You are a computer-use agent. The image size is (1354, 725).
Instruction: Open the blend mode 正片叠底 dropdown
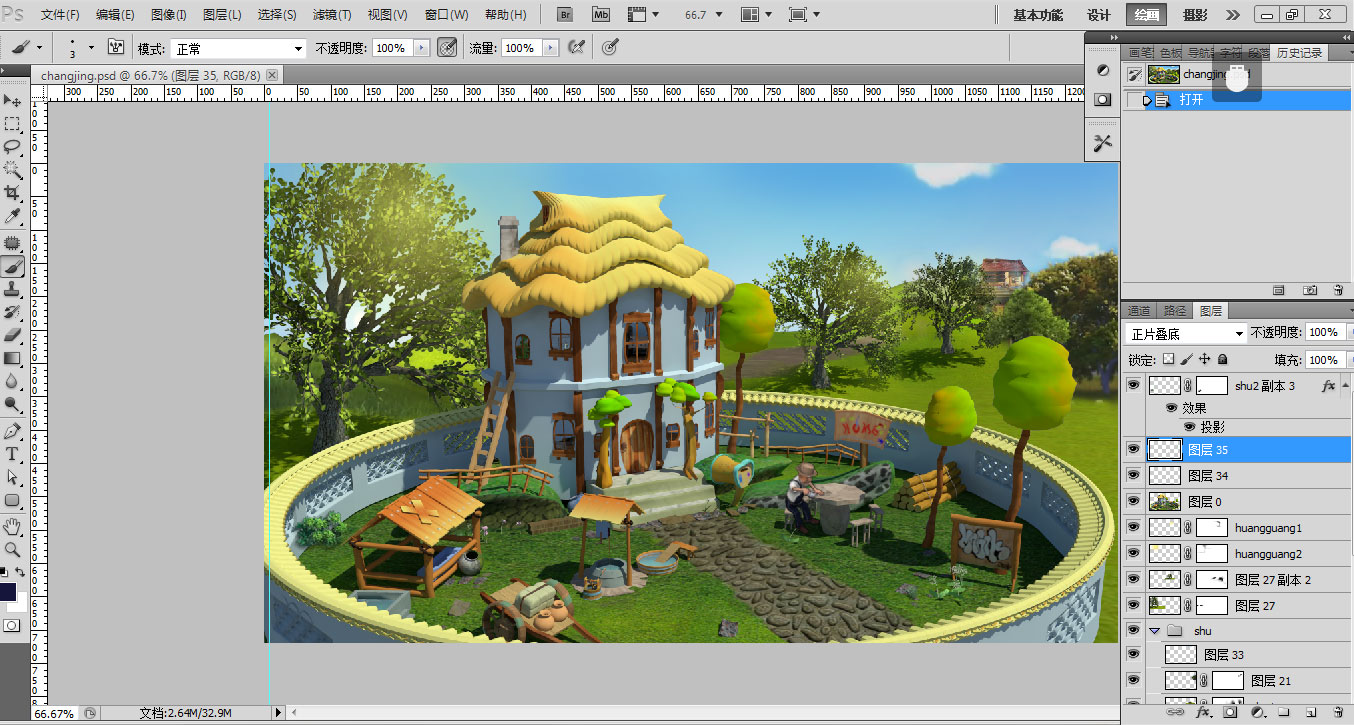(x=1186, y=333)
